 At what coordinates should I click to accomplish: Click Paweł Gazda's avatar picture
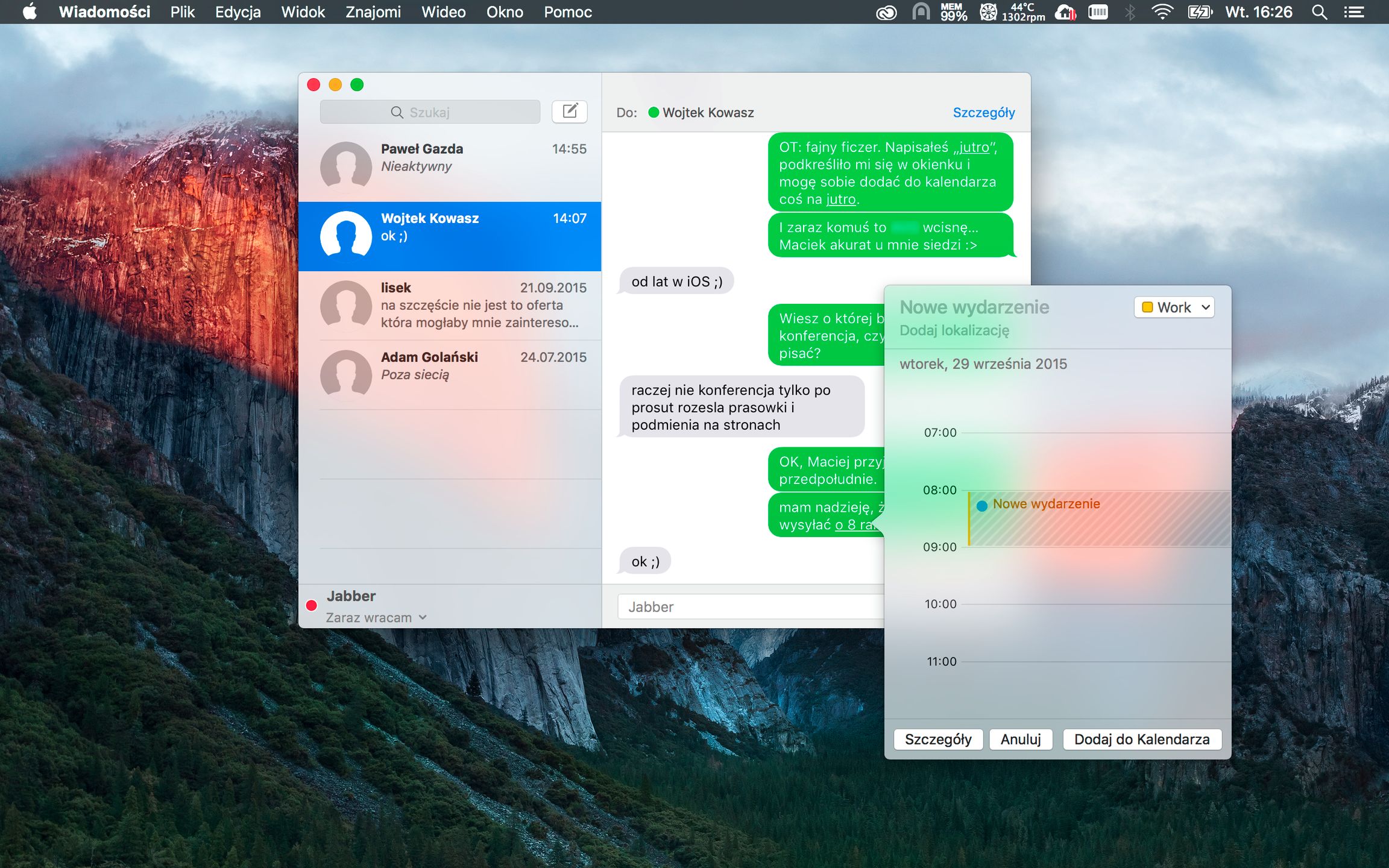click(345, 167)
